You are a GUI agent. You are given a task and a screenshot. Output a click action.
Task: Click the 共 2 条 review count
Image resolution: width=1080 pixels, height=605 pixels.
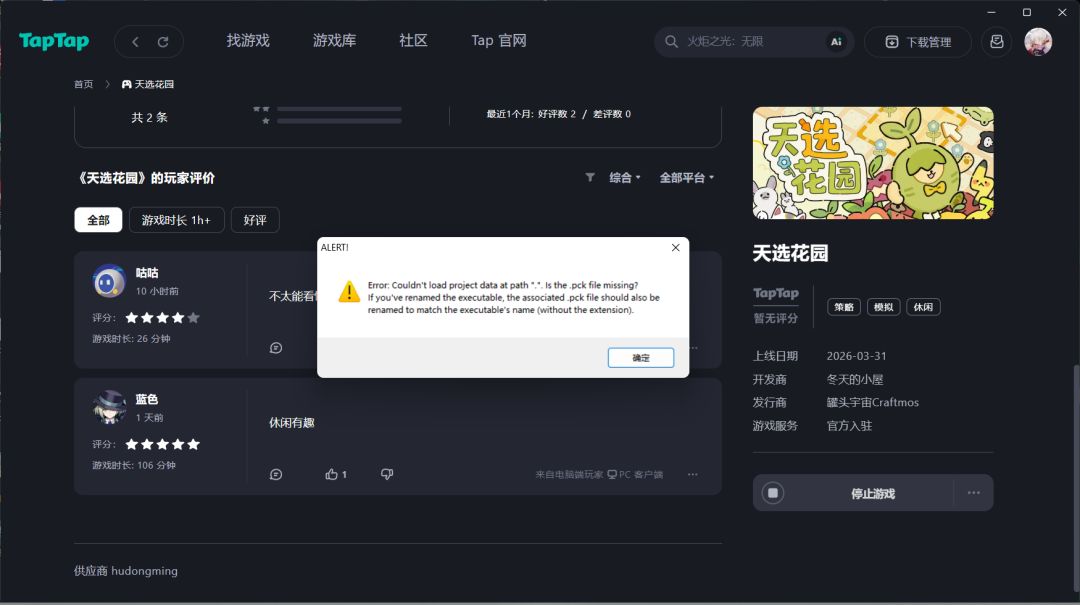point(149,117)
